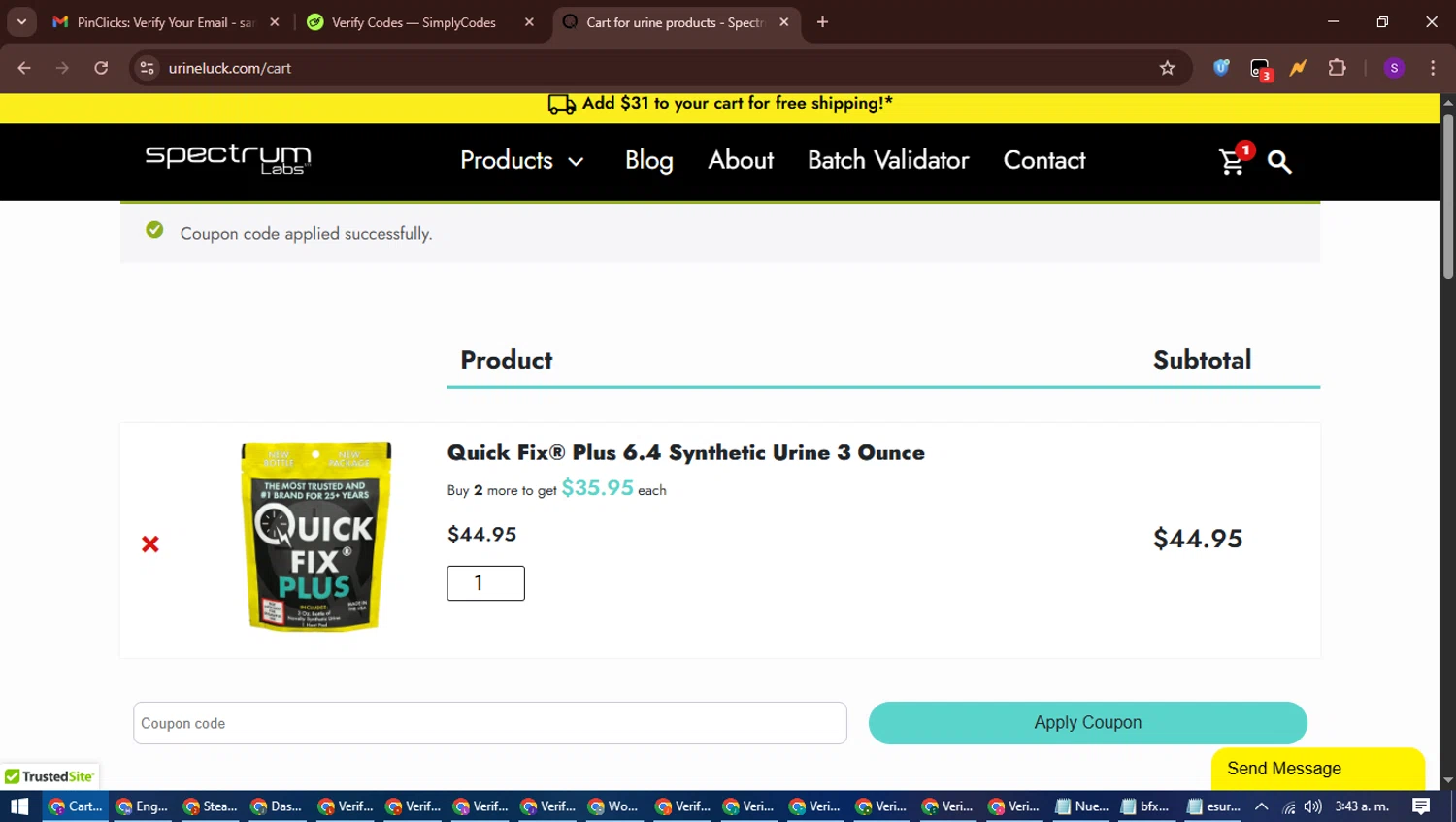Click the free shipping banner truck icon
Viewport: 1456px width, 822px height.
561,104
